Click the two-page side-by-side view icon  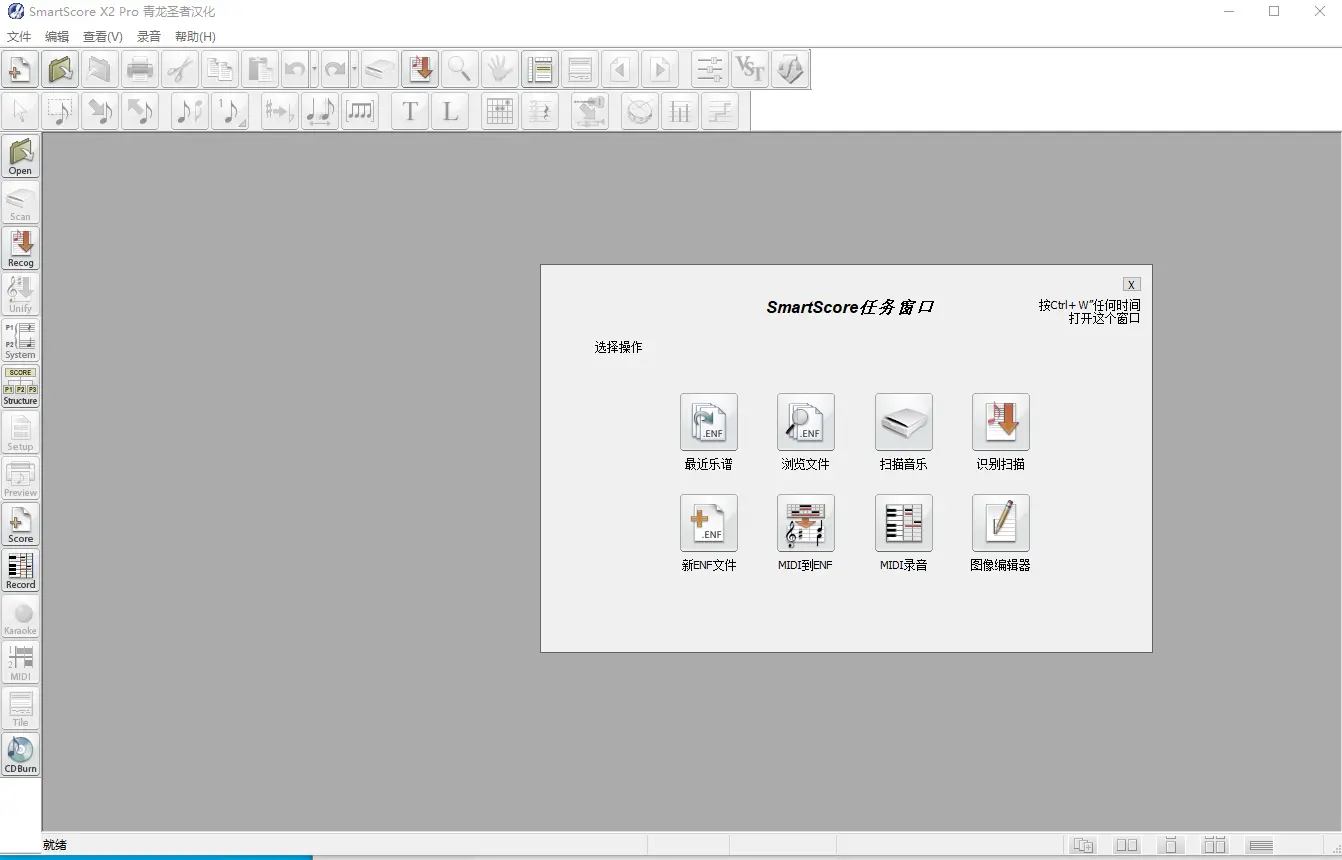click(x=1127, y=846)
